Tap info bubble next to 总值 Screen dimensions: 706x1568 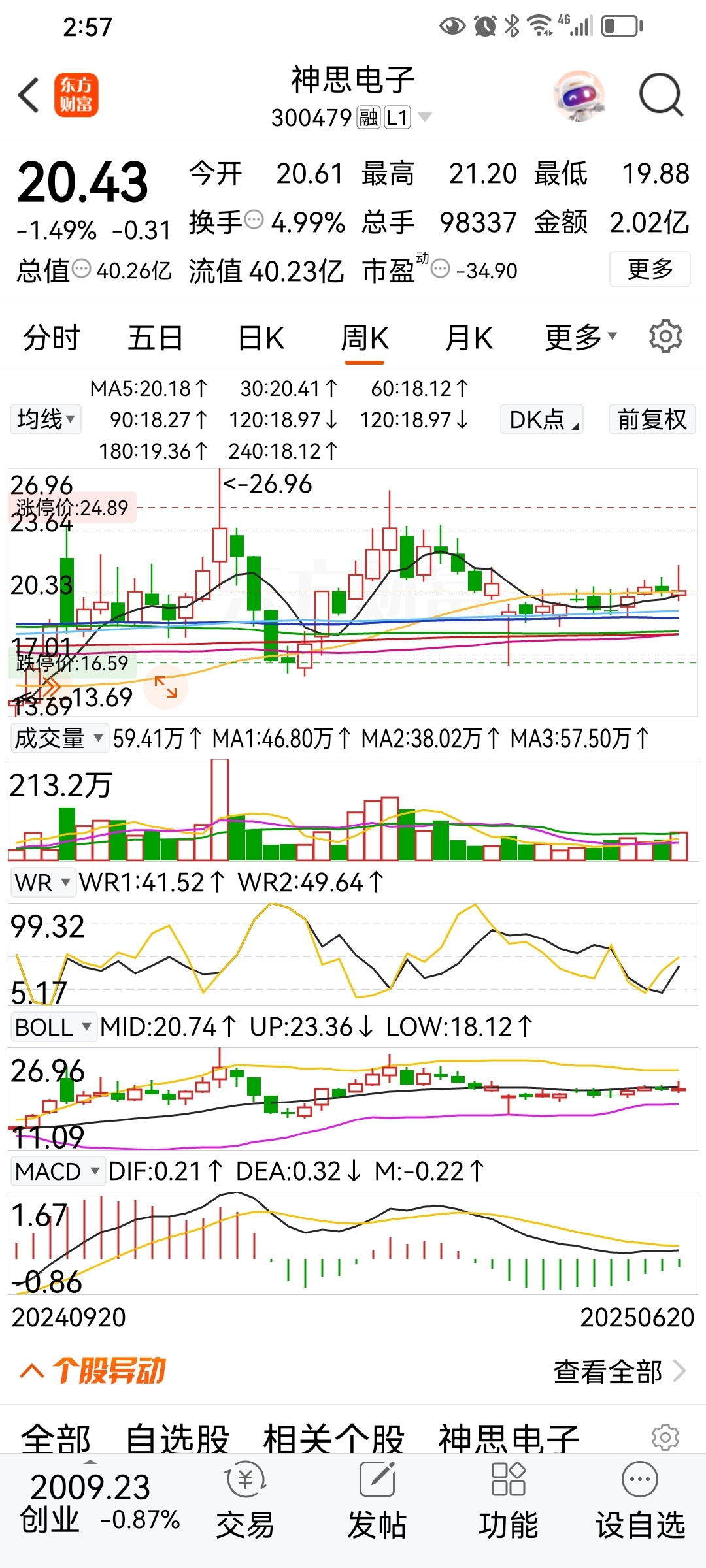[81, 269]
